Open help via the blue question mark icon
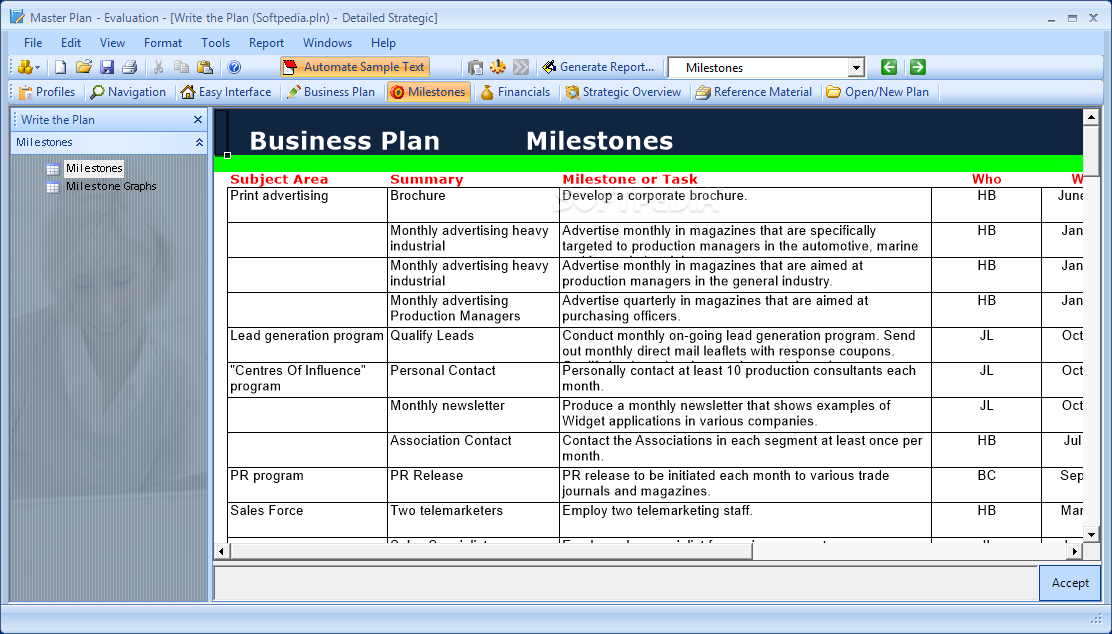Image resolution: width=1112 pixels, height=634 pixels. pyautogui.click(x=234, y=67)
